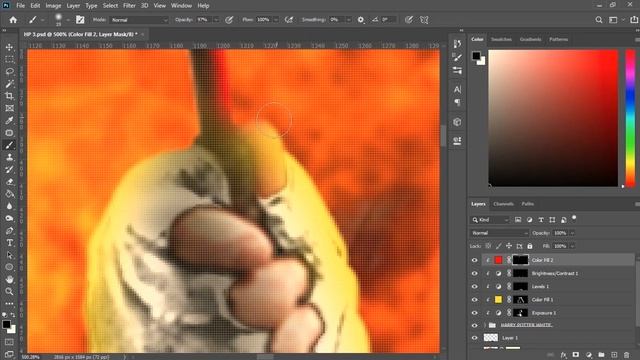Image resolution: width=640 pixels, height=360 pixels.
Task: Open the search icon at top right
Action: tap(598, 20)
